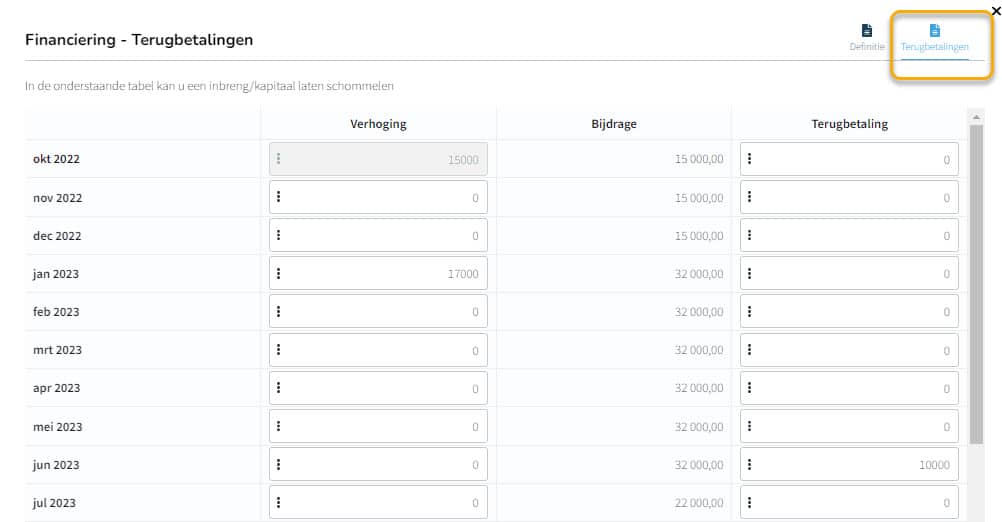
Task: Open three-dot menu for jul 2023 Verhoging
Action: tap(279, 503)
